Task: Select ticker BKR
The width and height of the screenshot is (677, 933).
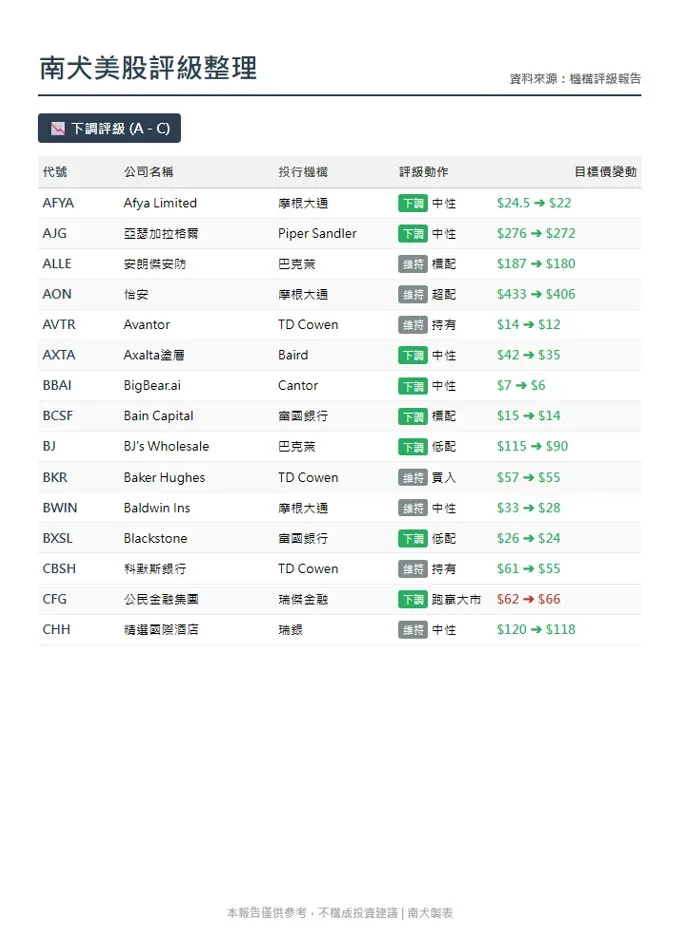Action: pos(55,477)
